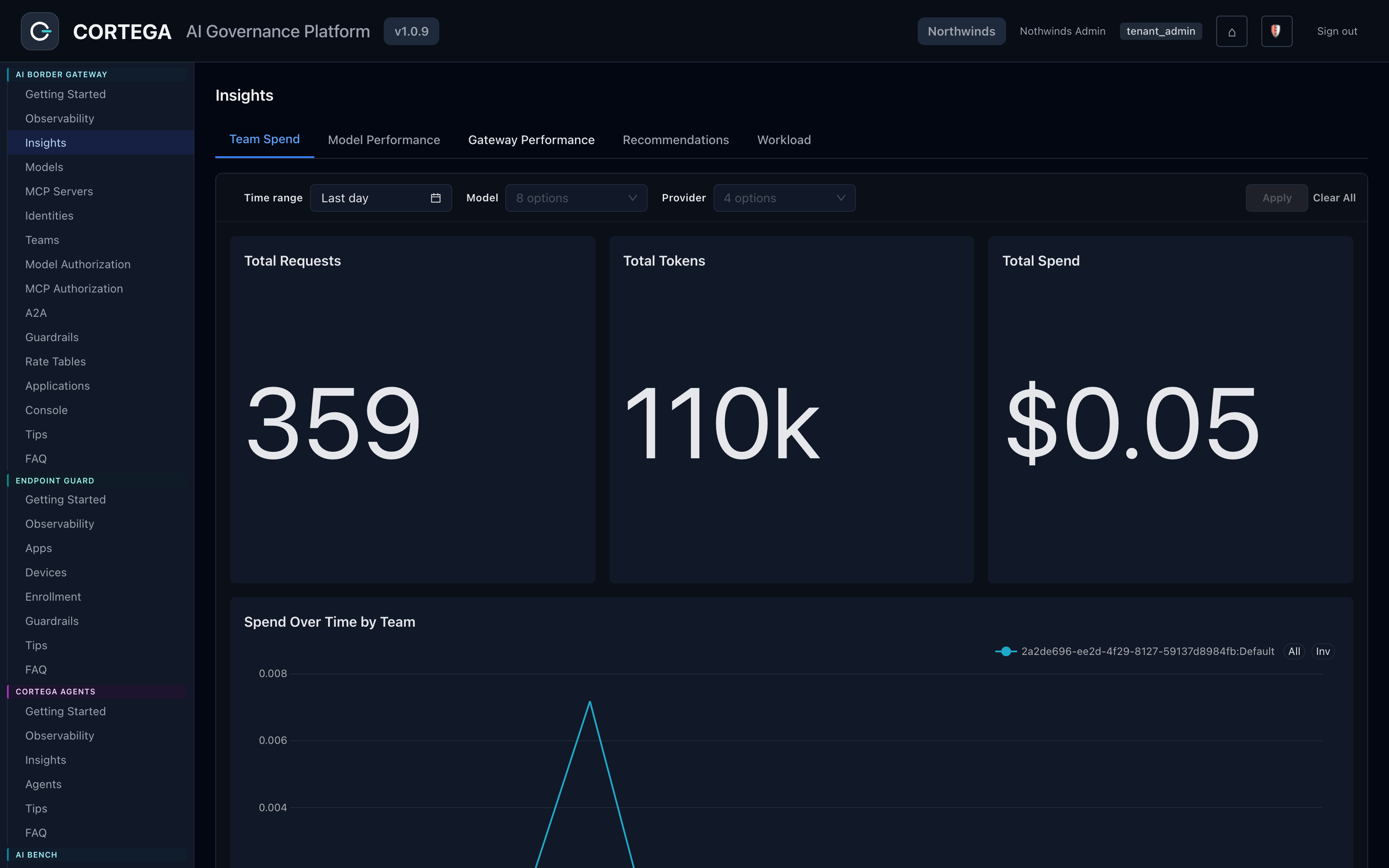The image size is (1389, 868).
Task: Switch to the Model Performance tab
Action: coord(383,140)
